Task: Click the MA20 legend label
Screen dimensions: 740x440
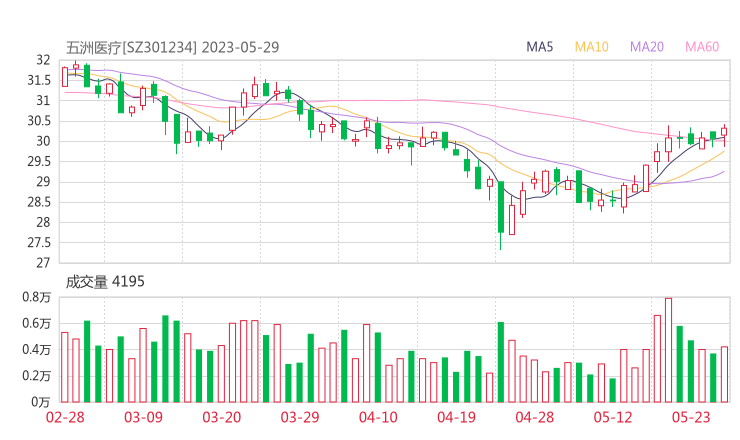Action: 647,47
